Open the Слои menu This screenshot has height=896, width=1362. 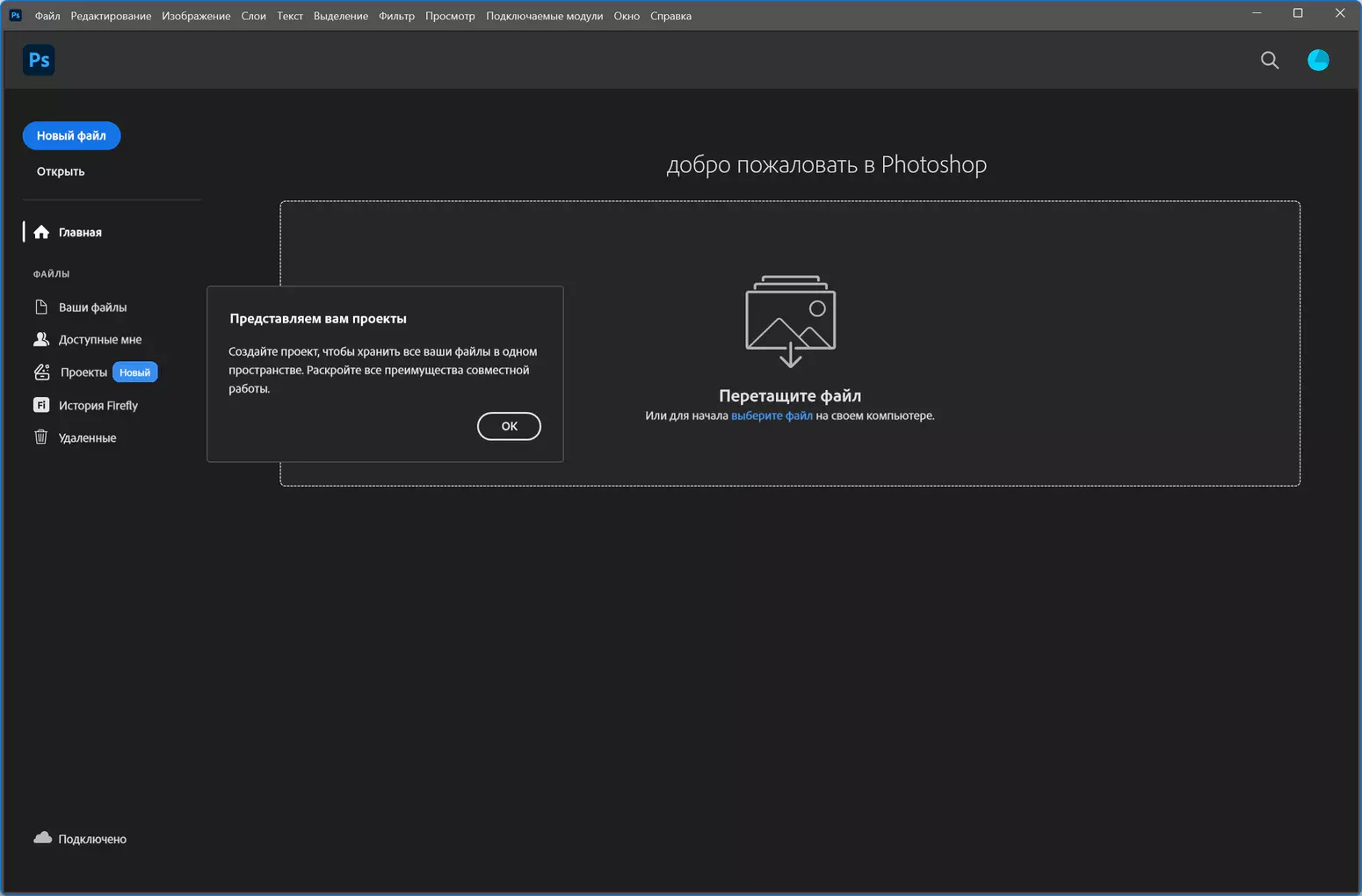pyautogui.click(x=253, y=16)
